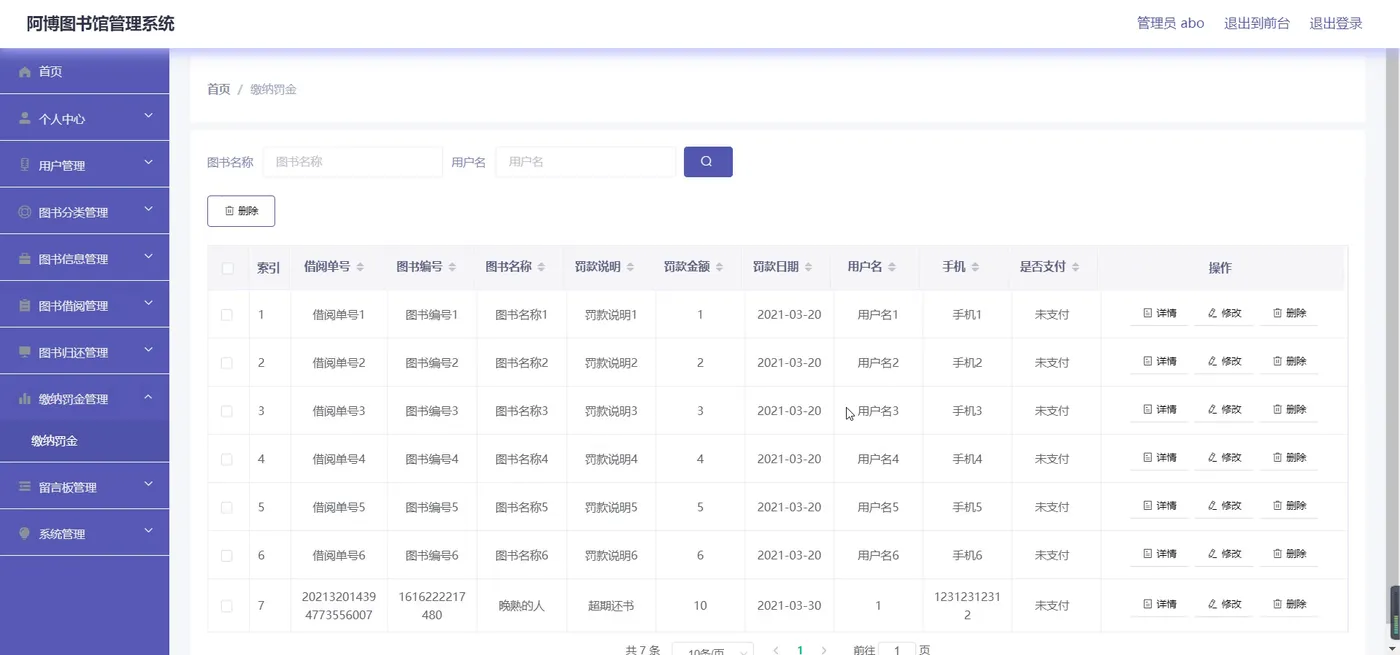1400x655 pixels.
Task: Click the briefcase icon for 图书信息管理
Action: (x=25, y=259)
